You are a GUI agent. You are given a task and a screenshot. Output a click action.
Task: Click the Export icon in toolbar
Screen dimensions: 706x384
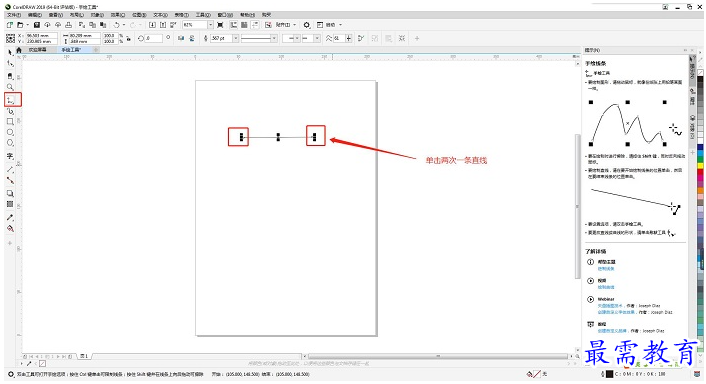[x=163, y=25]
